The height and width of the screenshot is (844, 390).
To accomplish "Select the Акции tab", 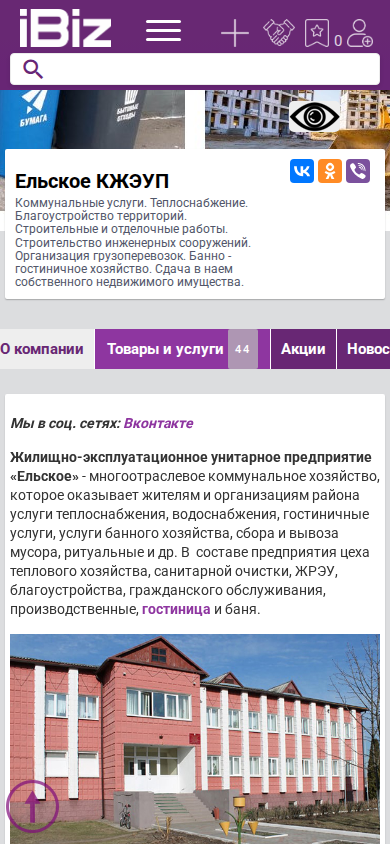I will [303, 349].
